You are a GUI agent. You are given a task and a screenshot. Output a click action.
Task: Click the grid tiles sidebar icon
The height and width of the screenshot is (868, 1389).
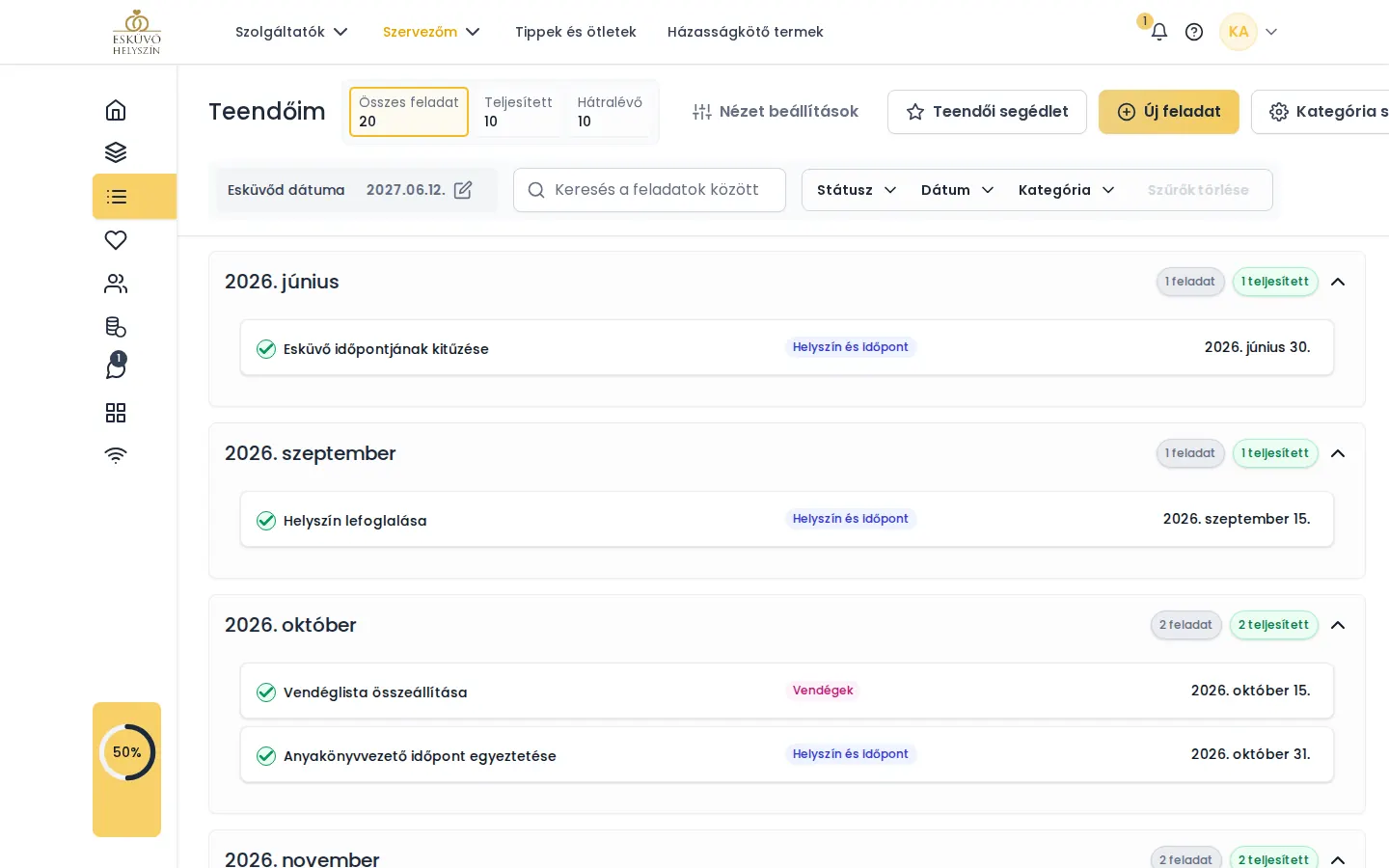(x=116, y=413)
